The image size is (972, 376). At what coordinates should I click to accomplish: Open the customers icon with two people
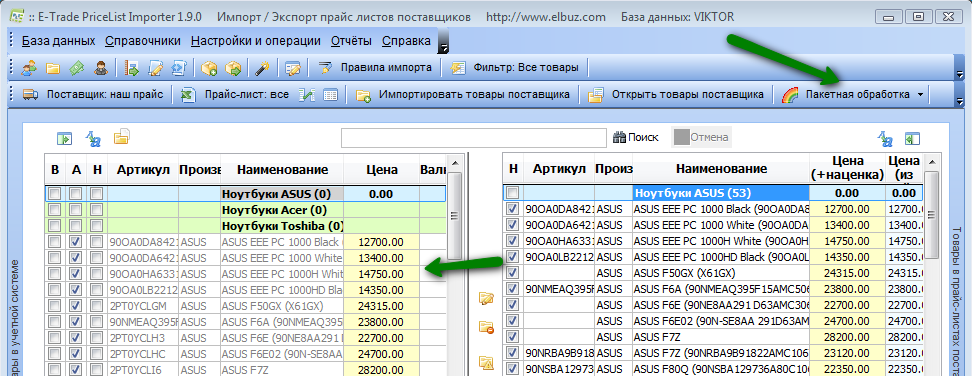coord(29,68)
